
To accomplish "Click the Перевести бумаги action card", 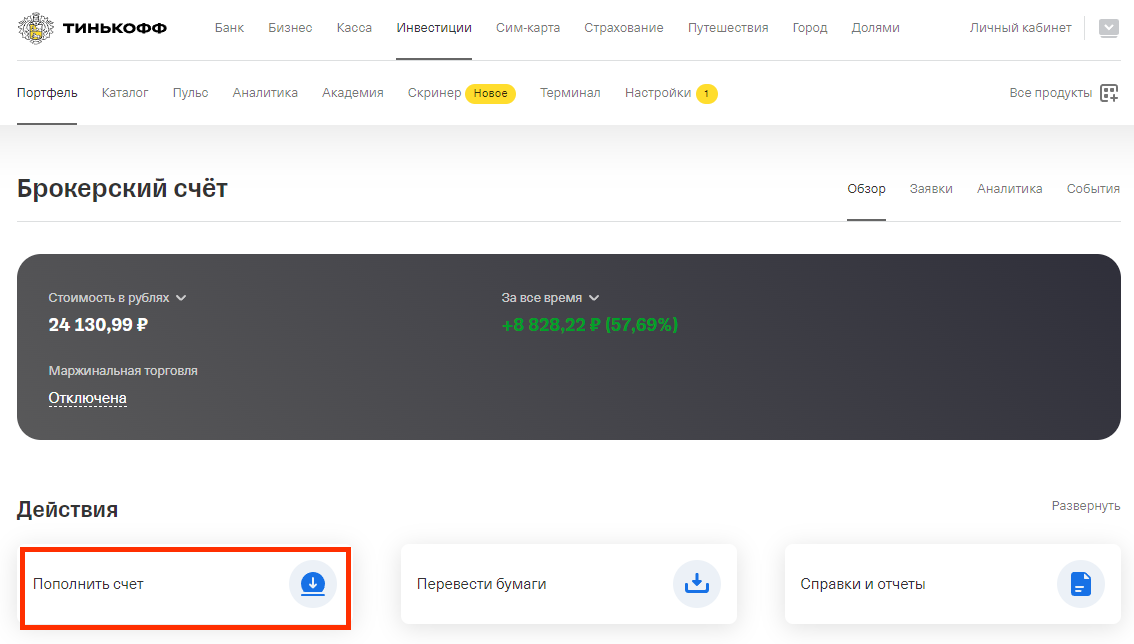I will tap(569, 584).
